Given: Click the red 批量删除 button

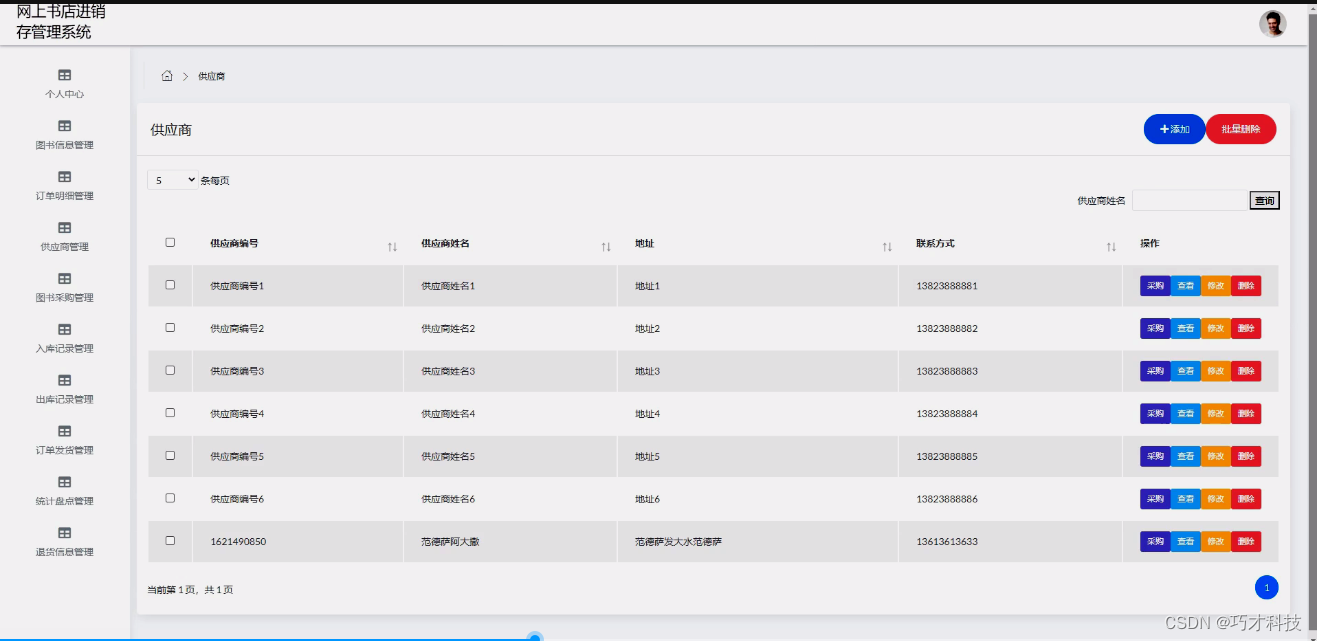Looking at the screenshot, I should 1240,129.
